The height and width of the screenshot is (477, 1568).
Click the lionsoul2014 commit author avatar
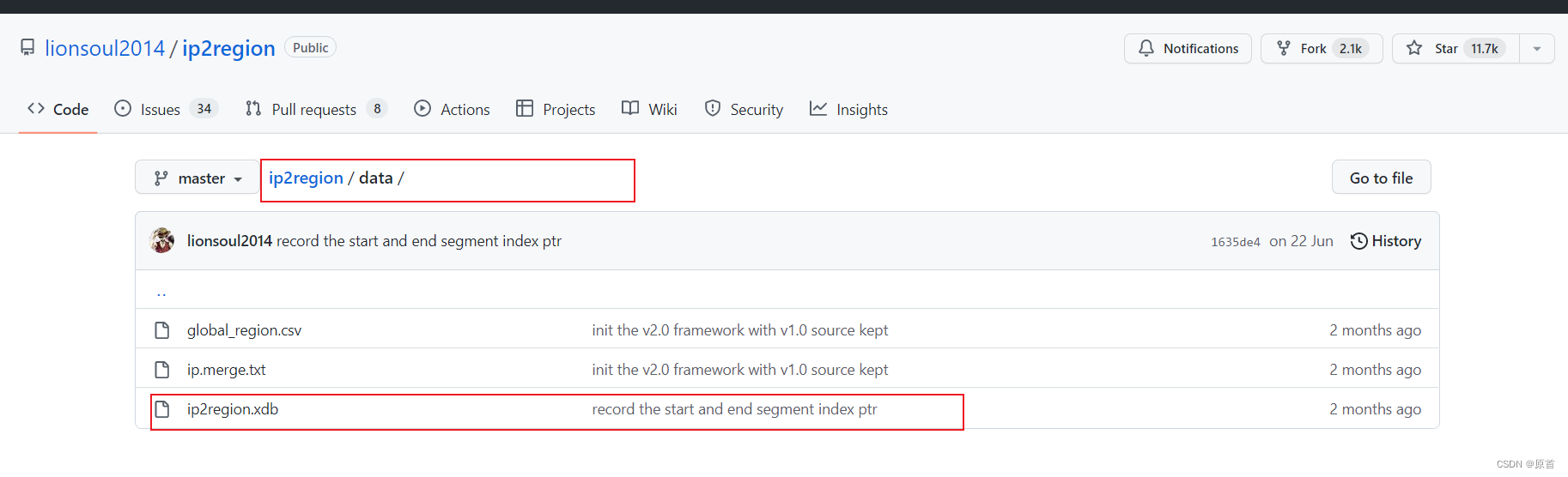click(x=162, y=241)
